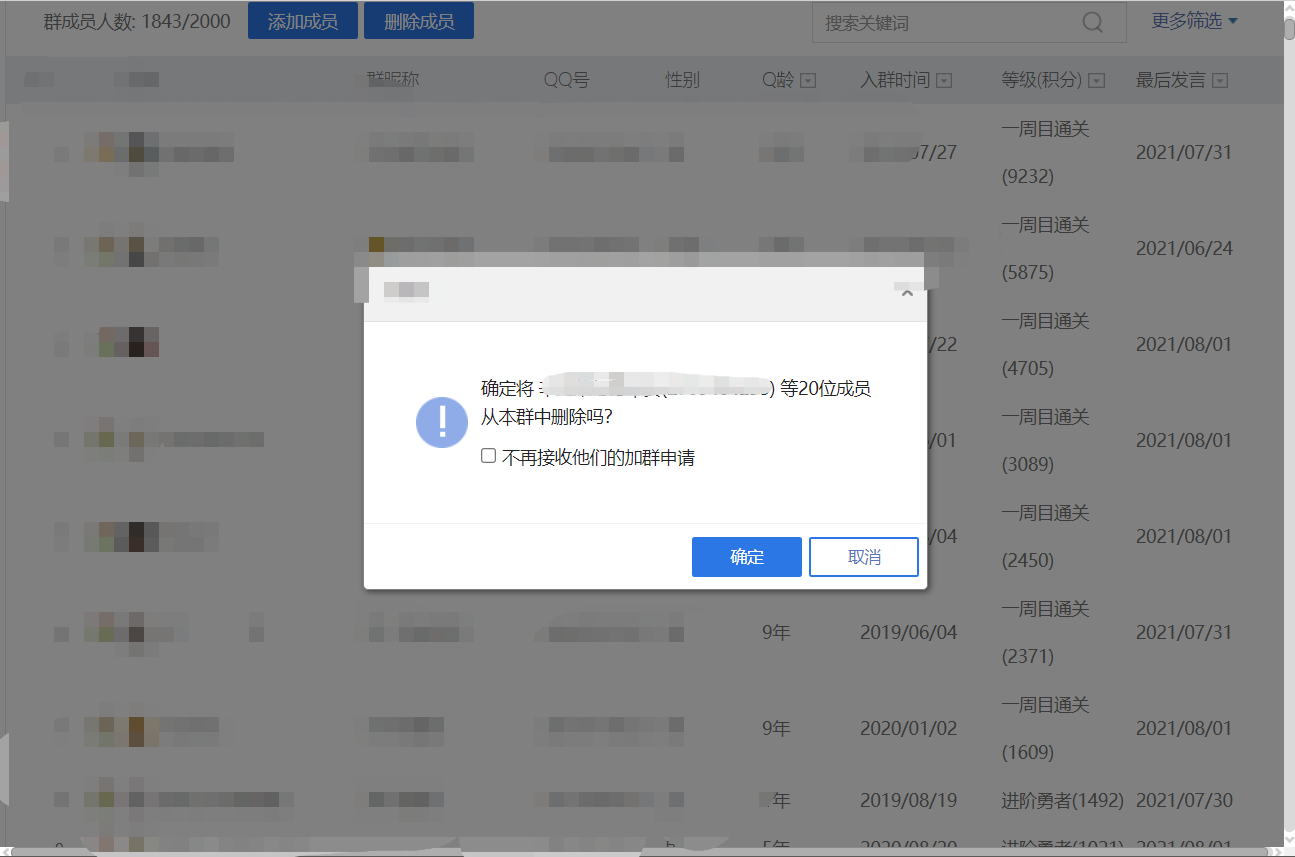Click the QQ号 column header
This screenshot has height=857, width=1295.
566,80
